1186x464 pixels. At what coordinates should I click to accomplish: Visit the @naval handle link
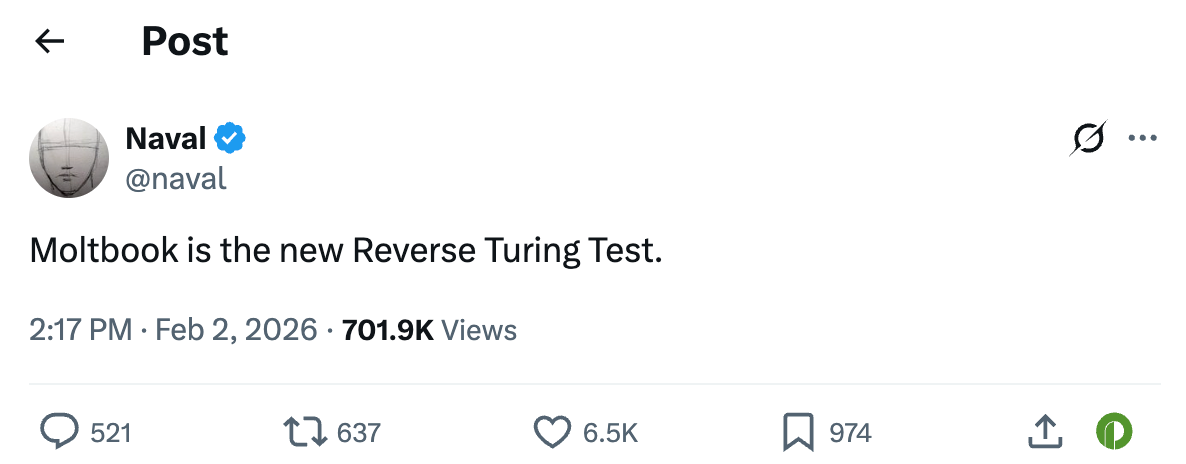click(176, 178)
